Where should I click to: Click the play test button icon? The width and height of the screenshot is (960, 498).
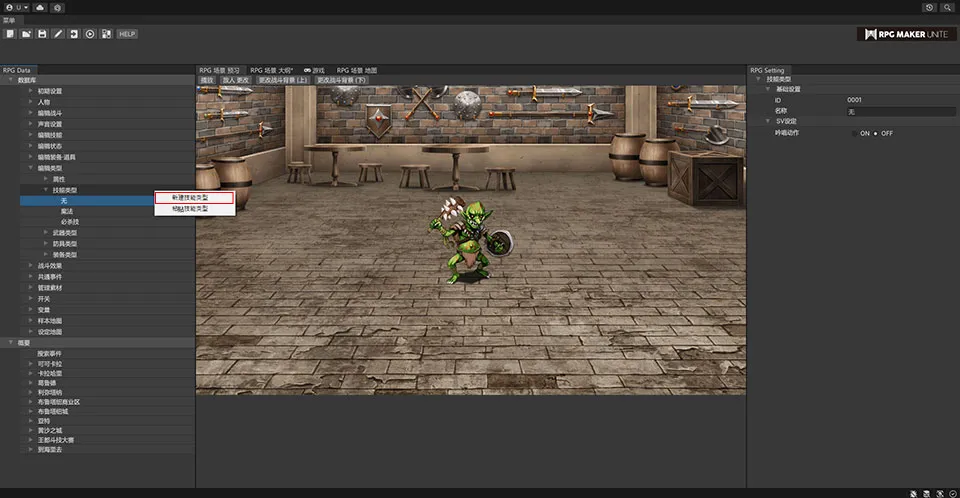tap(90, 34)
